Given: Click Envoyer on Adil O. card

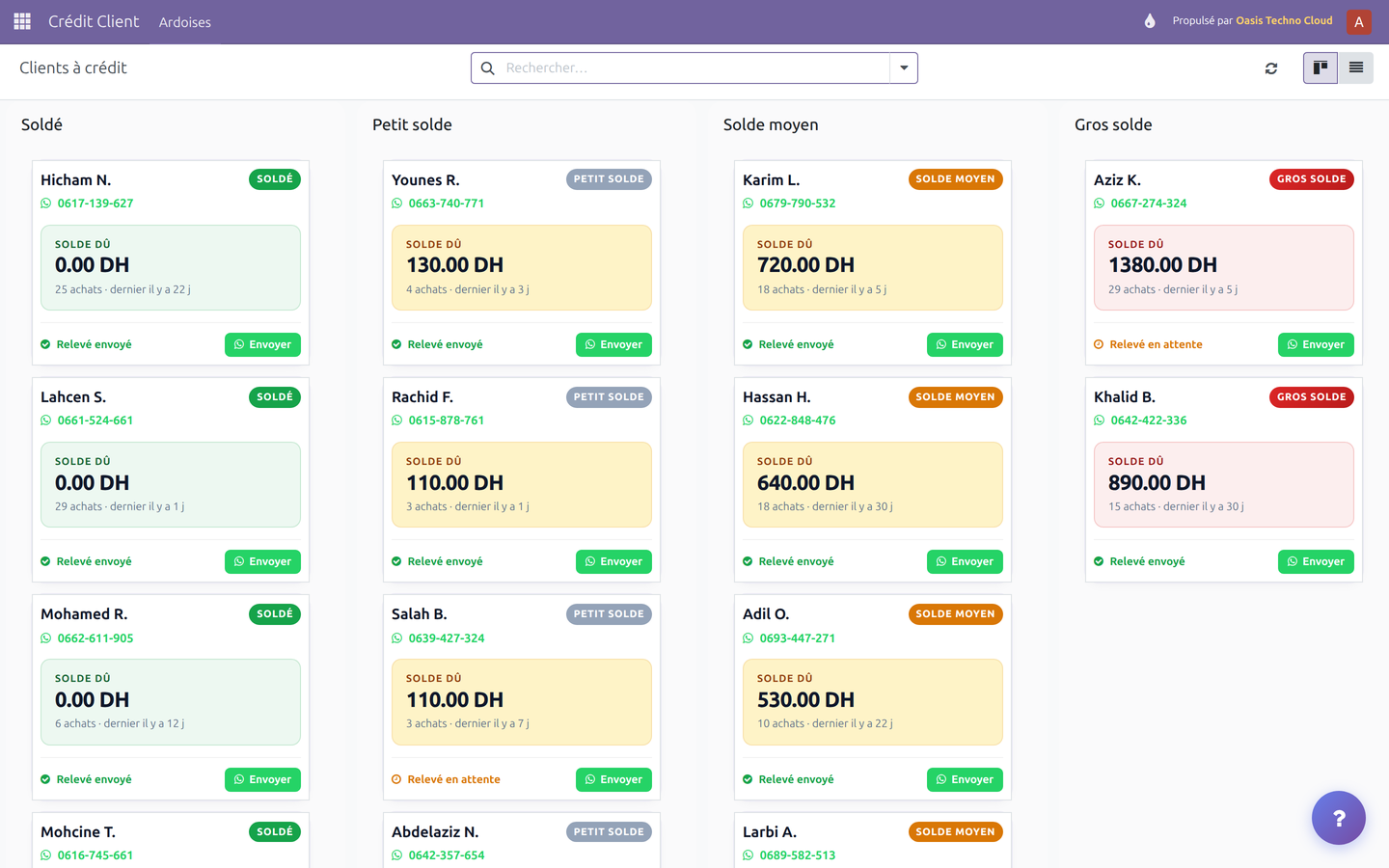Looking at the screenshot, I should point(965,779).
